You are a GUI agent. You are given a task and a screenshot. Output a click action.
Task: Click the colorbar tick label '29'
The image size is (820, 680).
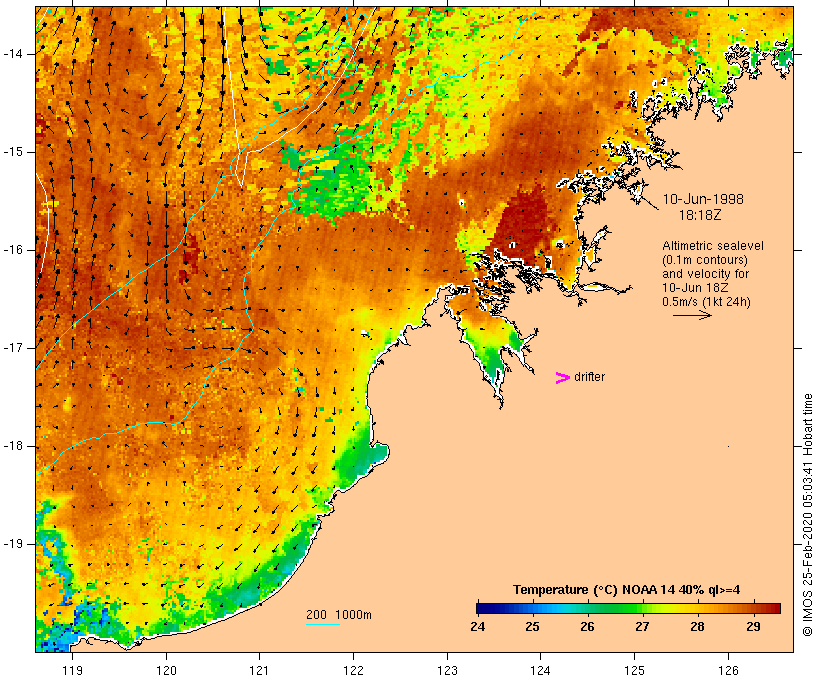point(753,627)
